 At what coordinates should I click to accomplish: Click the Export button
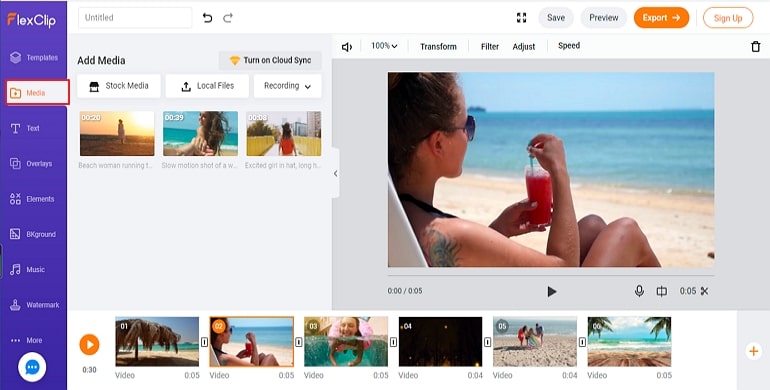pos(661,18)
